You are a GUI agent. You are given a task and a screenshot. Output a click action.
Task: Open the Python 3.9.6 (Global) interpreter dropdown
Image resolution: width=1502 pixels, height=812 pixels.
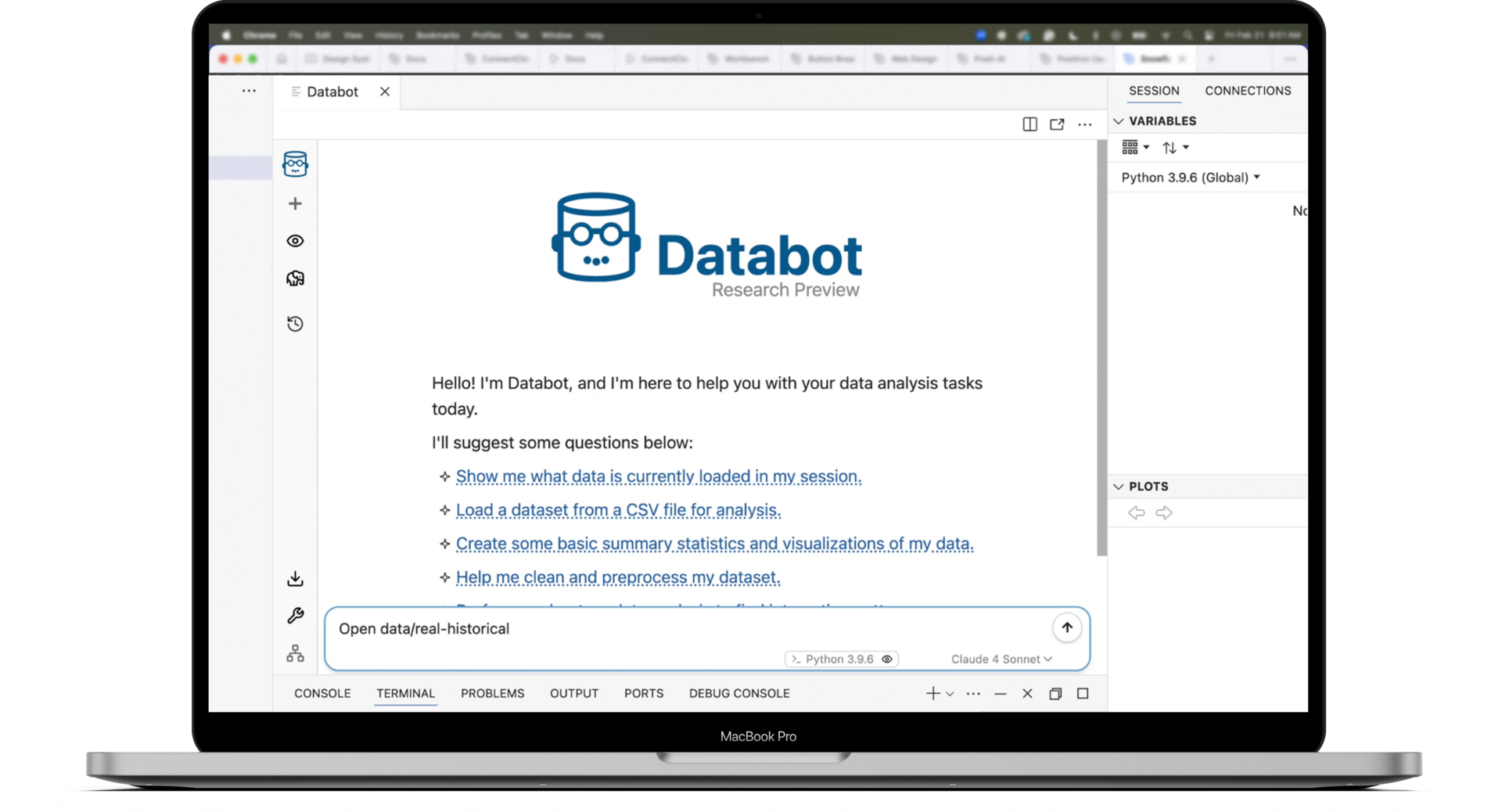coord(1190,178)
